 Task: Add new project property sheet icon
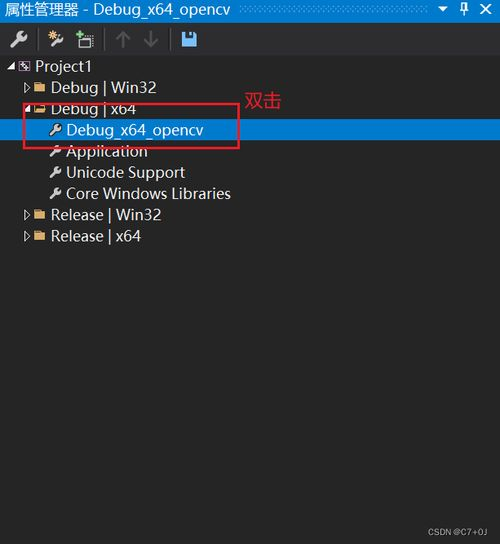tap(56, 39)
